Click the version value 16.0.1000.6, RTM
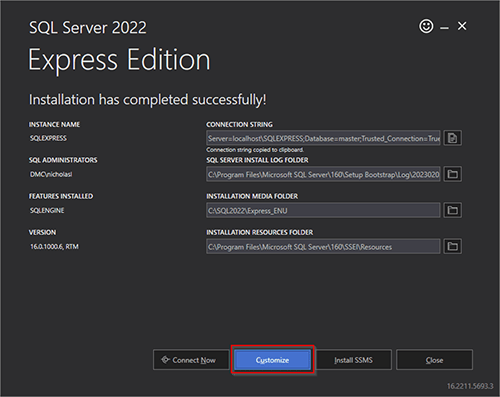The height and width of the screenshot is (397, 500). [54, 246]
